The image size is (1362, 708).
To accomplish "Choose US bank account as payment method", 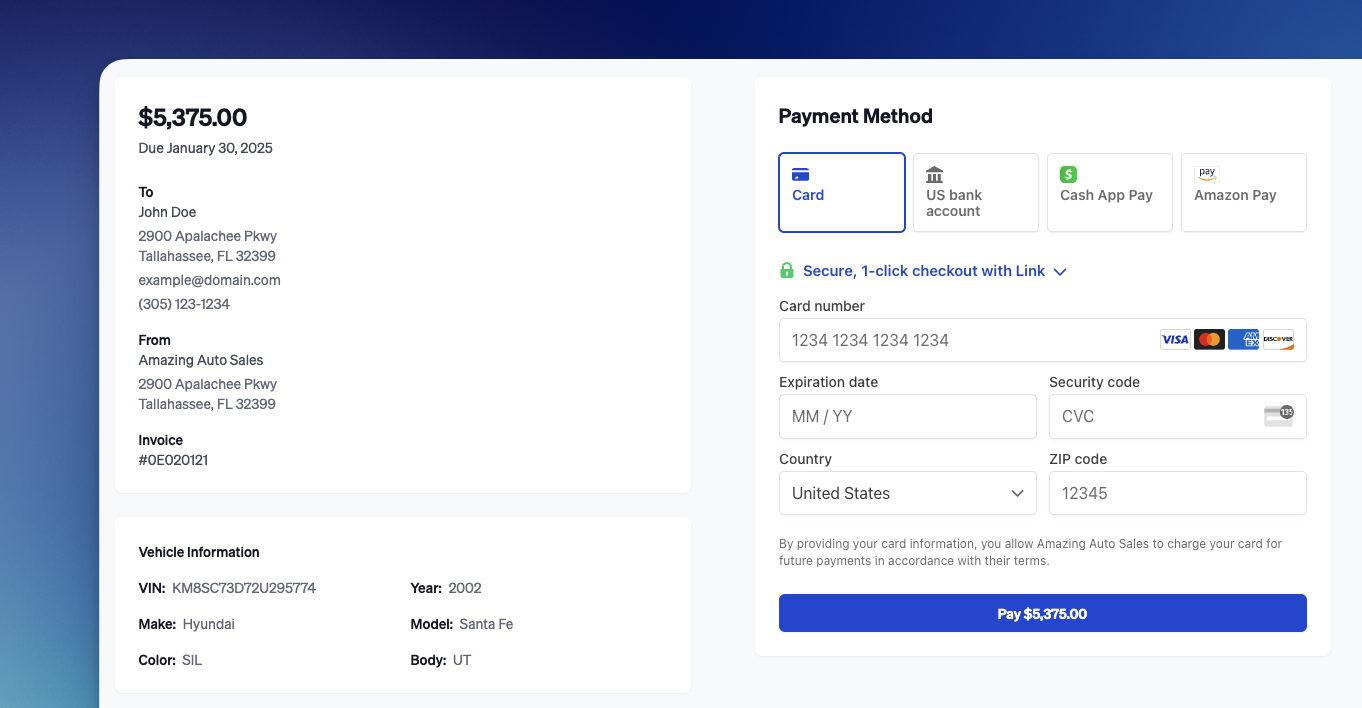I will (x=976, y=192).
